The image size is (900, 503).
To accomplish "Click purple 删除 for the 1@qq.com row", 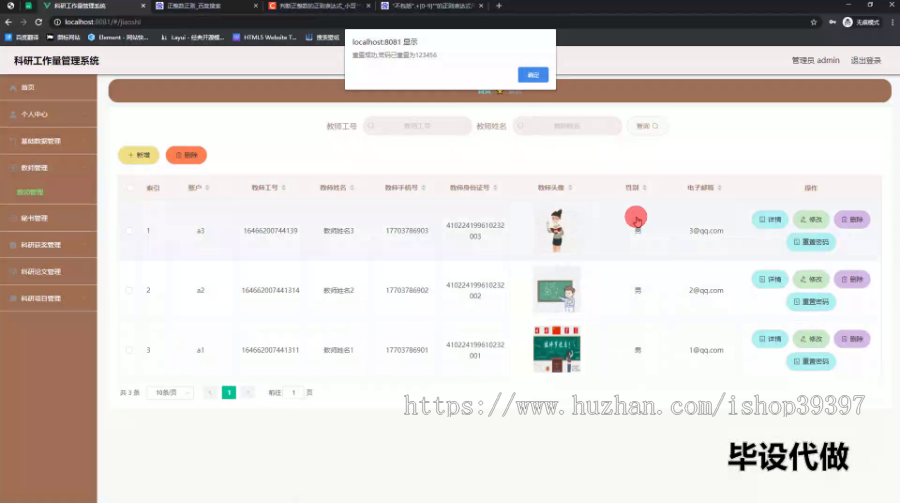I will point(852,339).
